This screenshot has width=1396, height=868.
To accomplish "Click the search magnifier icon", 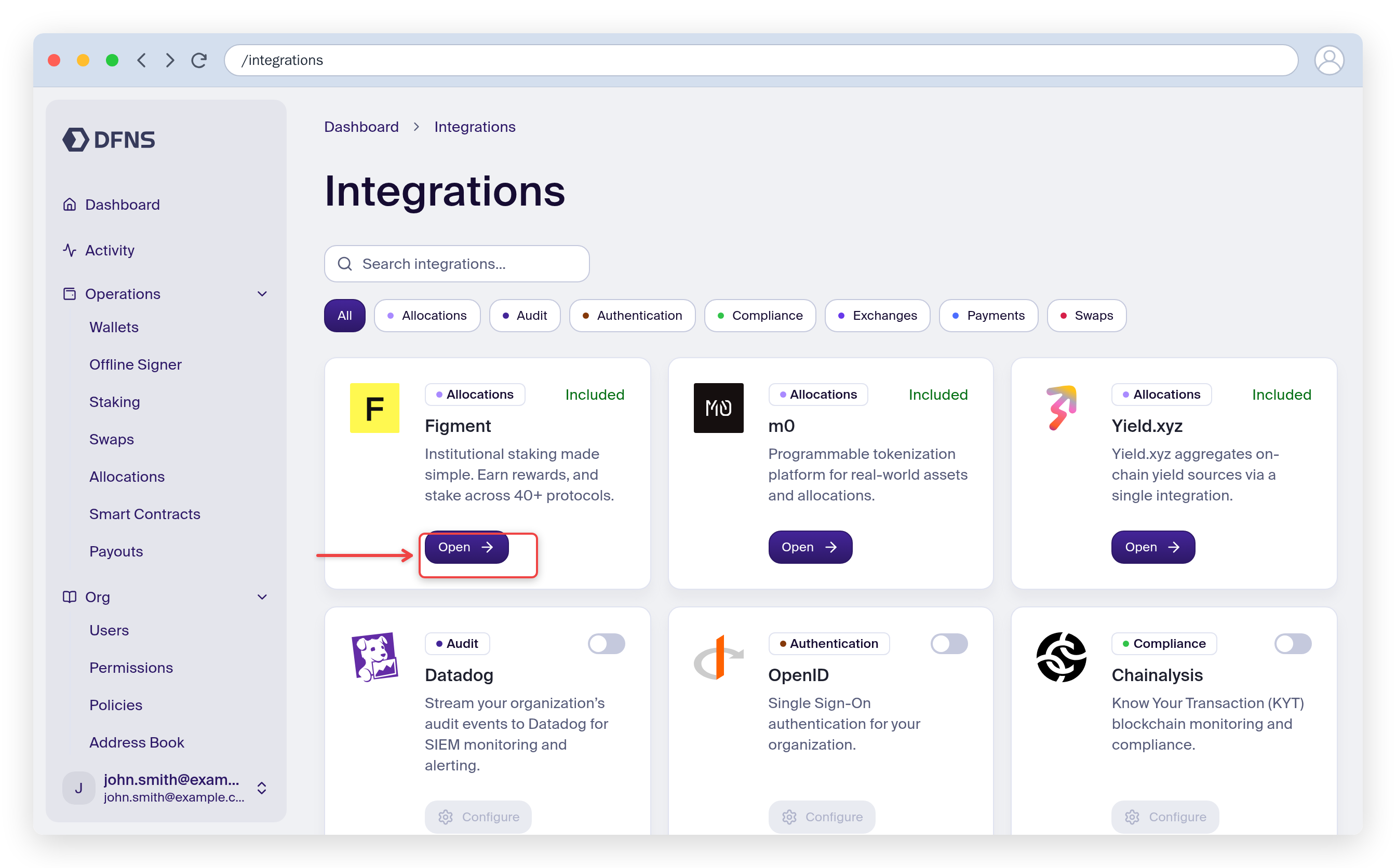I will click(x=344, y=264).
